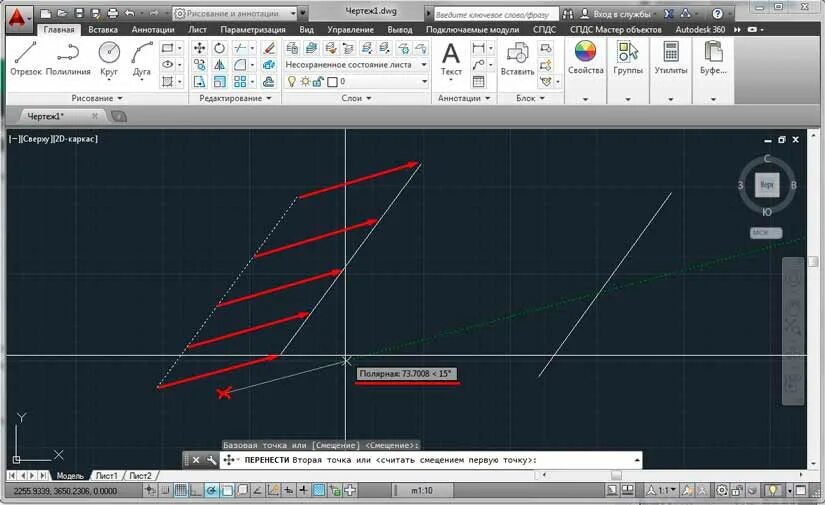Click the [Сверху] view label control
Screen dimensions: 825x505
pyautogui.click(x=37, y=139)
